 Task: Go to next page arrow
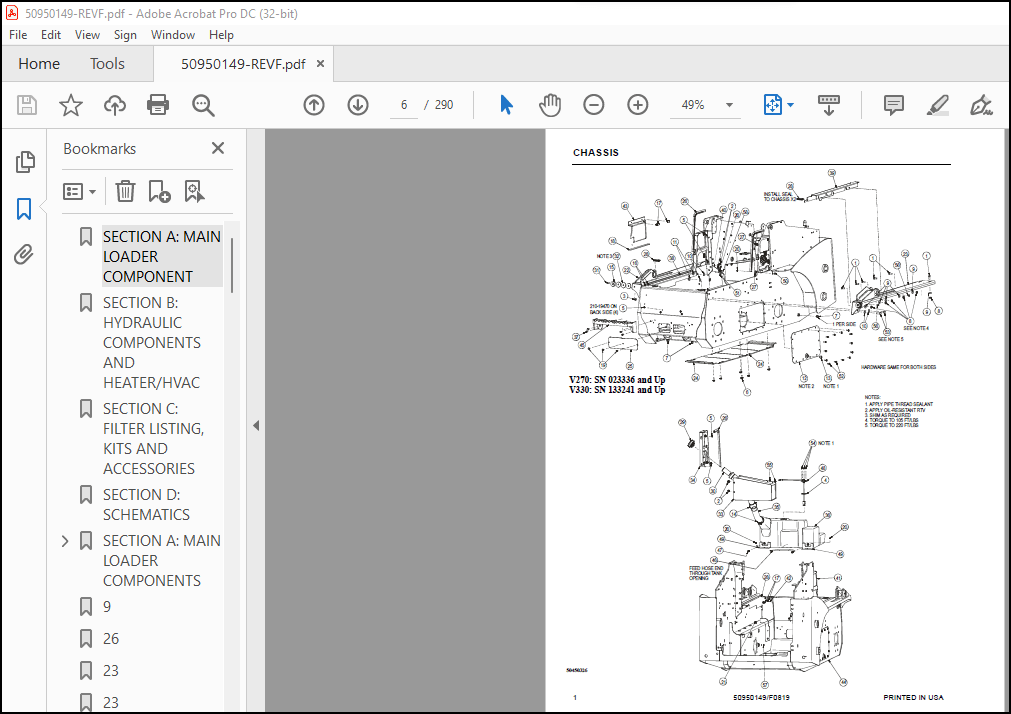point(358,105)
